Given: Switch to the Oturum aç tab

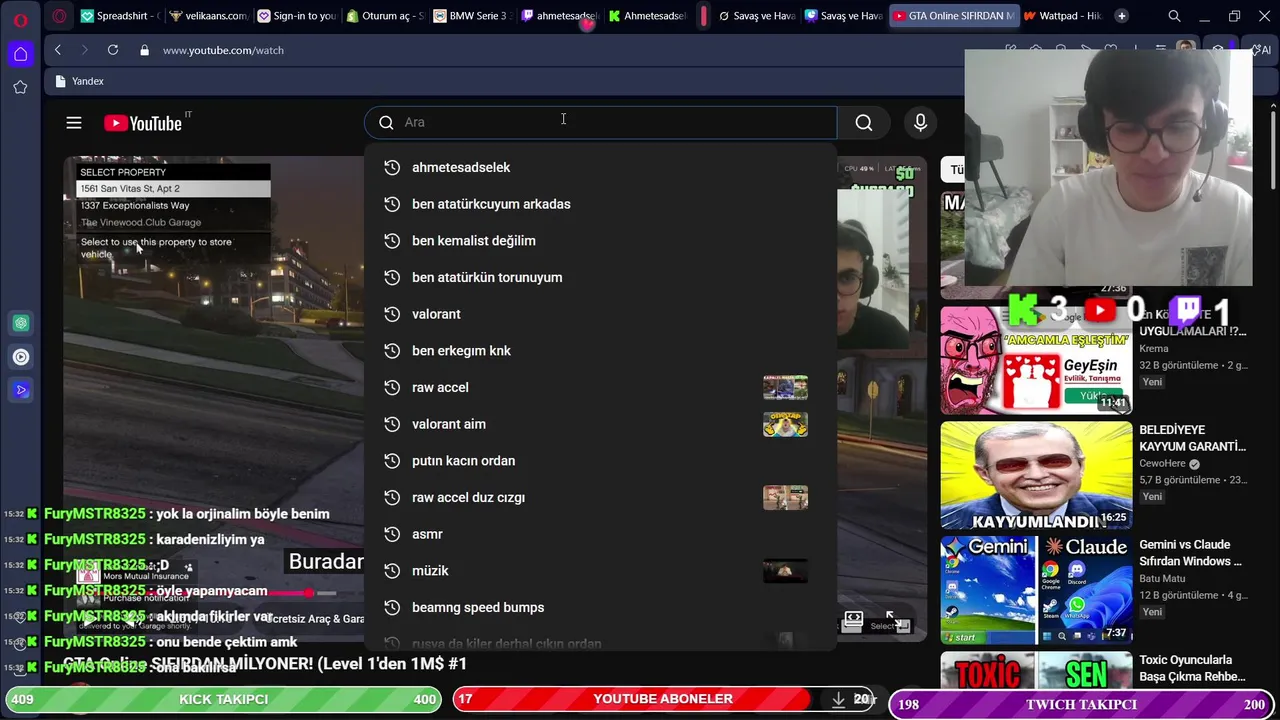Looking at the screenshot, I should pyautogui.click(x=384, y=16).
